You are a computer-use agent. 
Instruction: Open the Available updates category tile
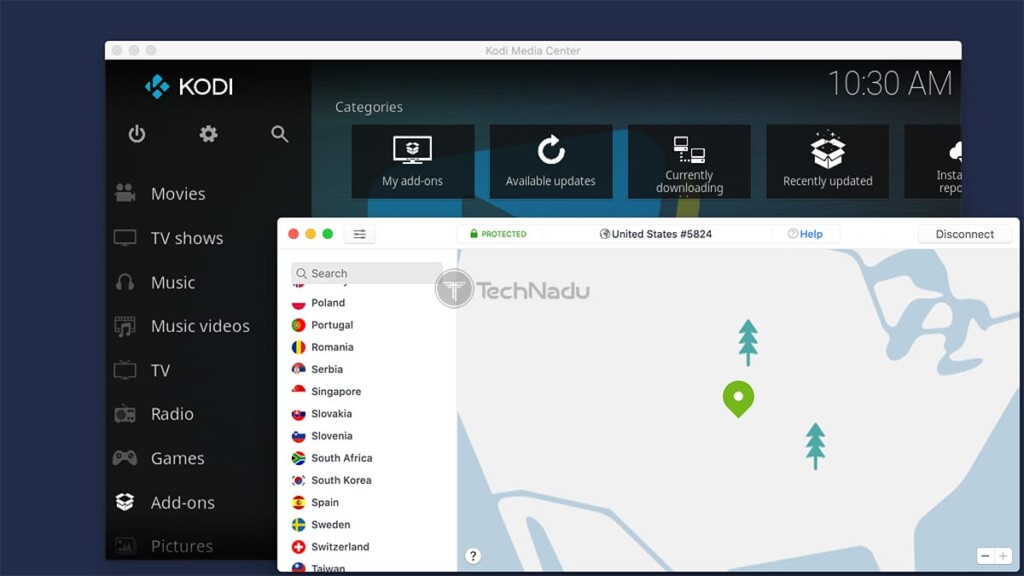click(551, 161)
